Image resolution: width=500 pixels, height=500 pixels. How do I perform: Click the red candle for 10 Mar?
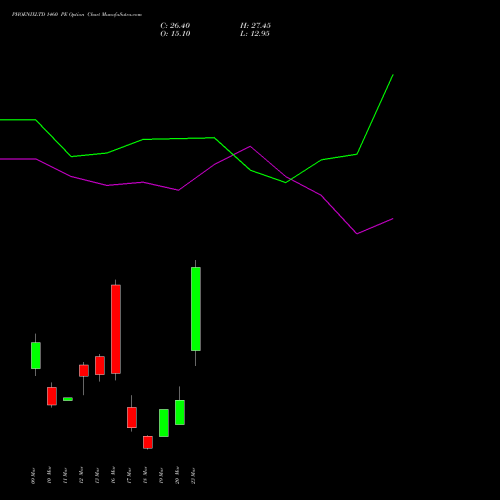point(52,396)
